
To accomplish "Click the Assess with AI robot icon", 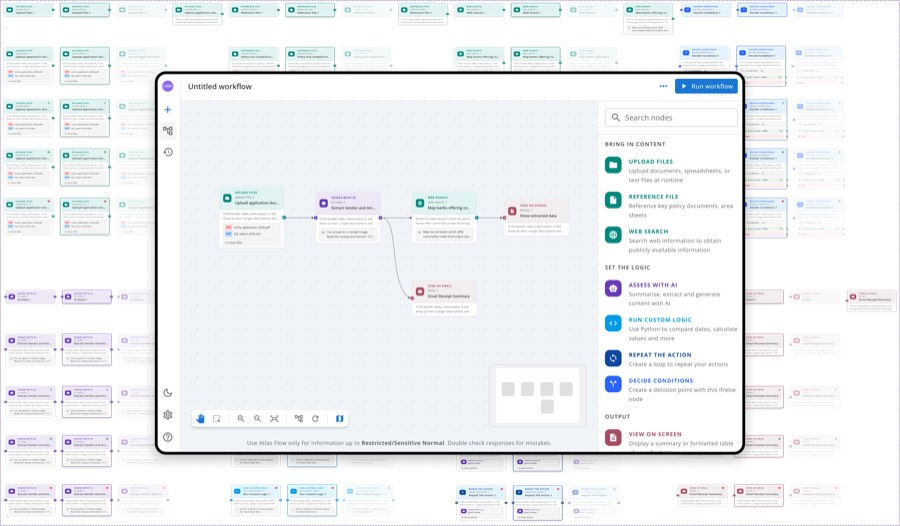I will [x=613, y=288].
